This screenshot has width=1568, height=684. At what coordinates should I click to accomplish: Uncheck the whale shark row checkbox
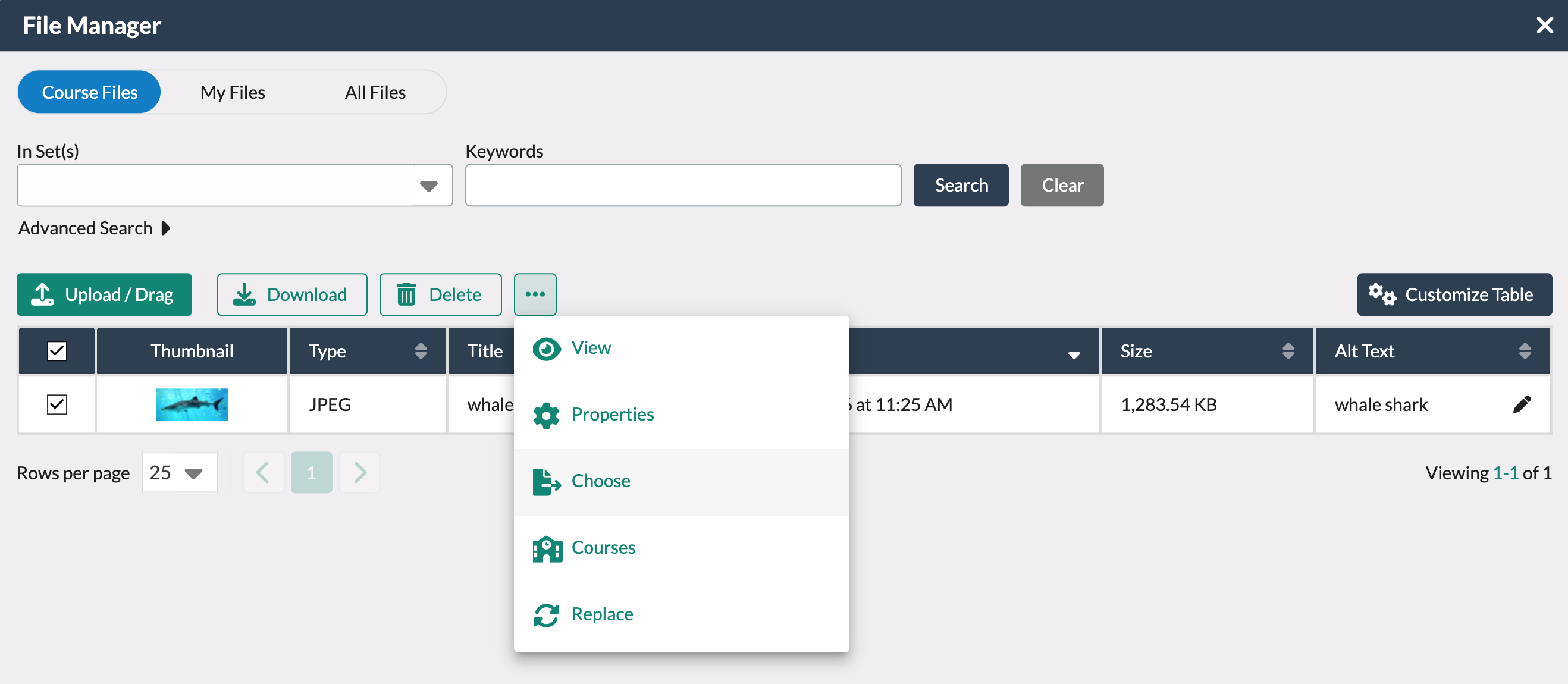[x=57, y=404]
